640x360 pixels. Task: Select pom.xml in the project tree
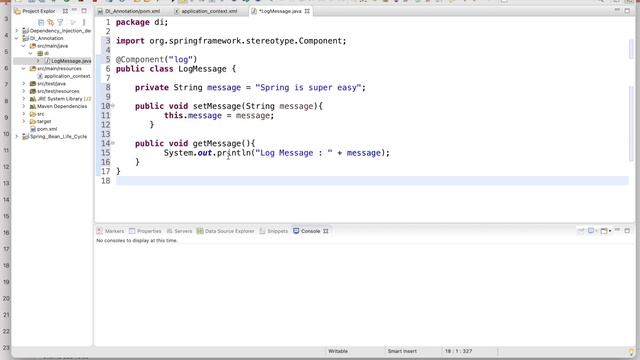tap(47, 129)
